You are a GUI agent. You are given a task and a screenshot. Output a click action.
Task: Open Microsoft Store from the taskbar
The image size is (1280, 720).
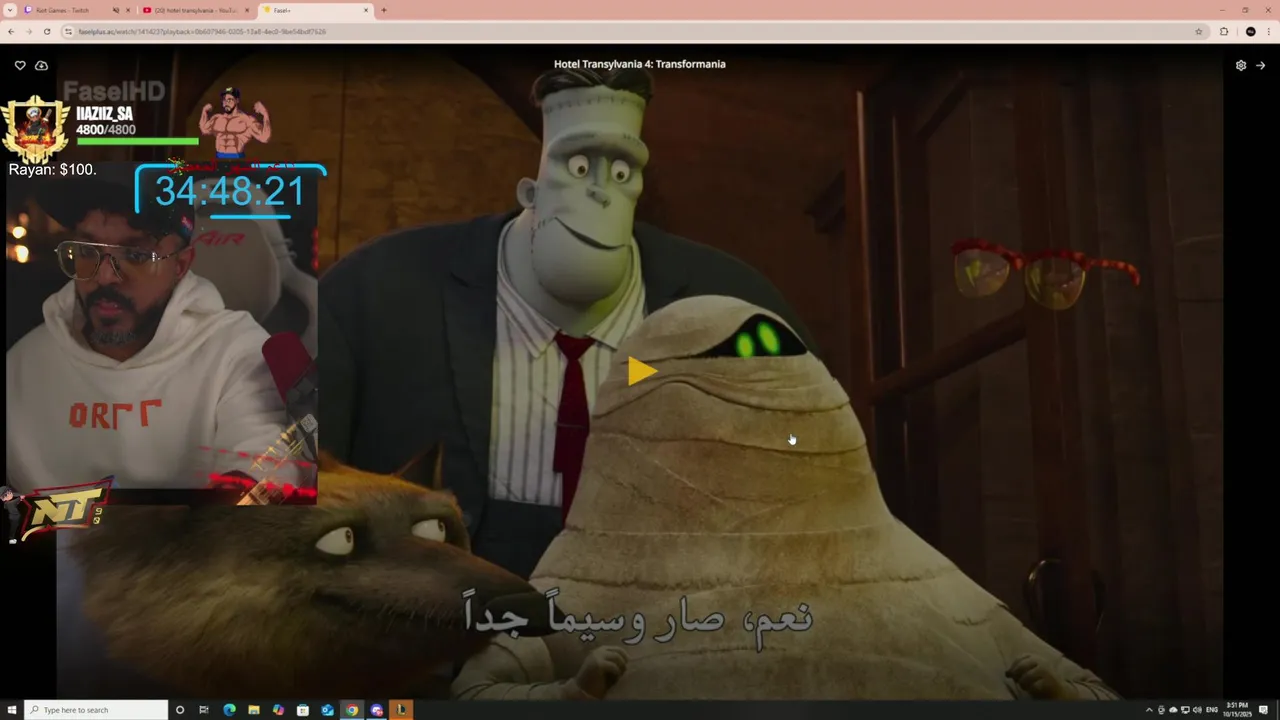303,710
